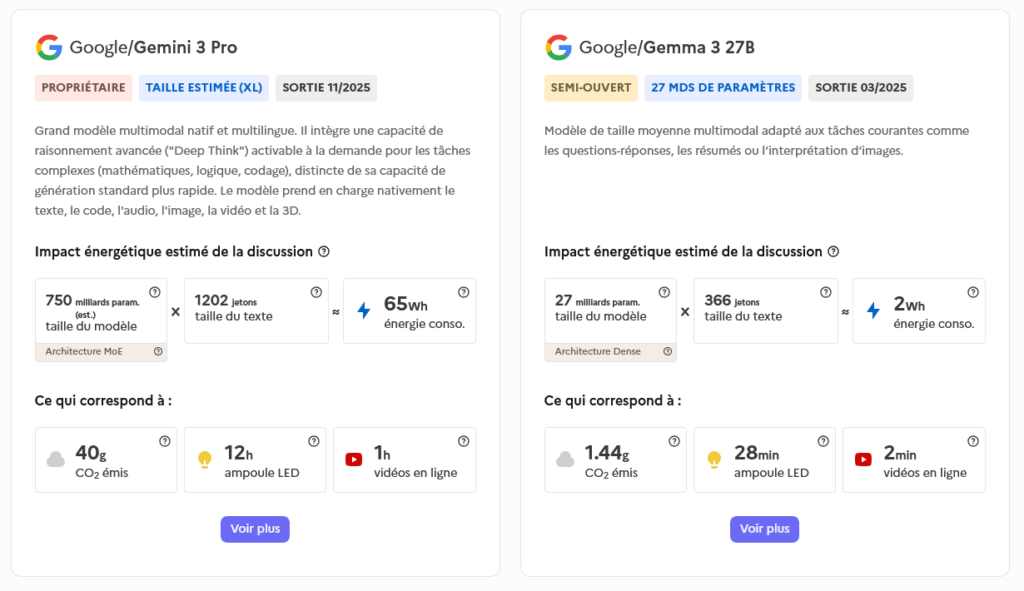The height and width of the screenshot is (591, 1024).
Task: Open the info icon in the 12 h ampoule LED box
Action: click(314, 441)
